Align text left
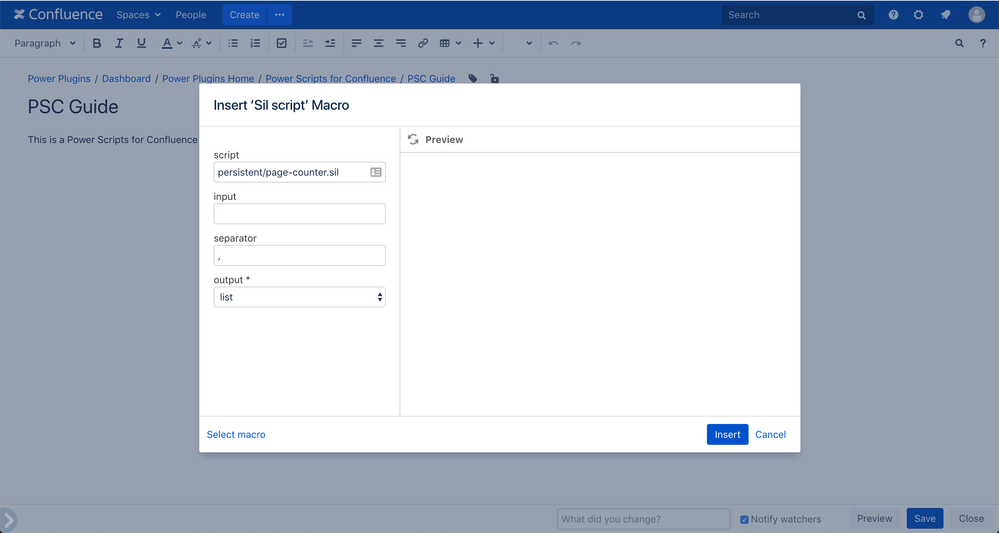This screenshot has height=533, width=999. click(x=356, y=43)
